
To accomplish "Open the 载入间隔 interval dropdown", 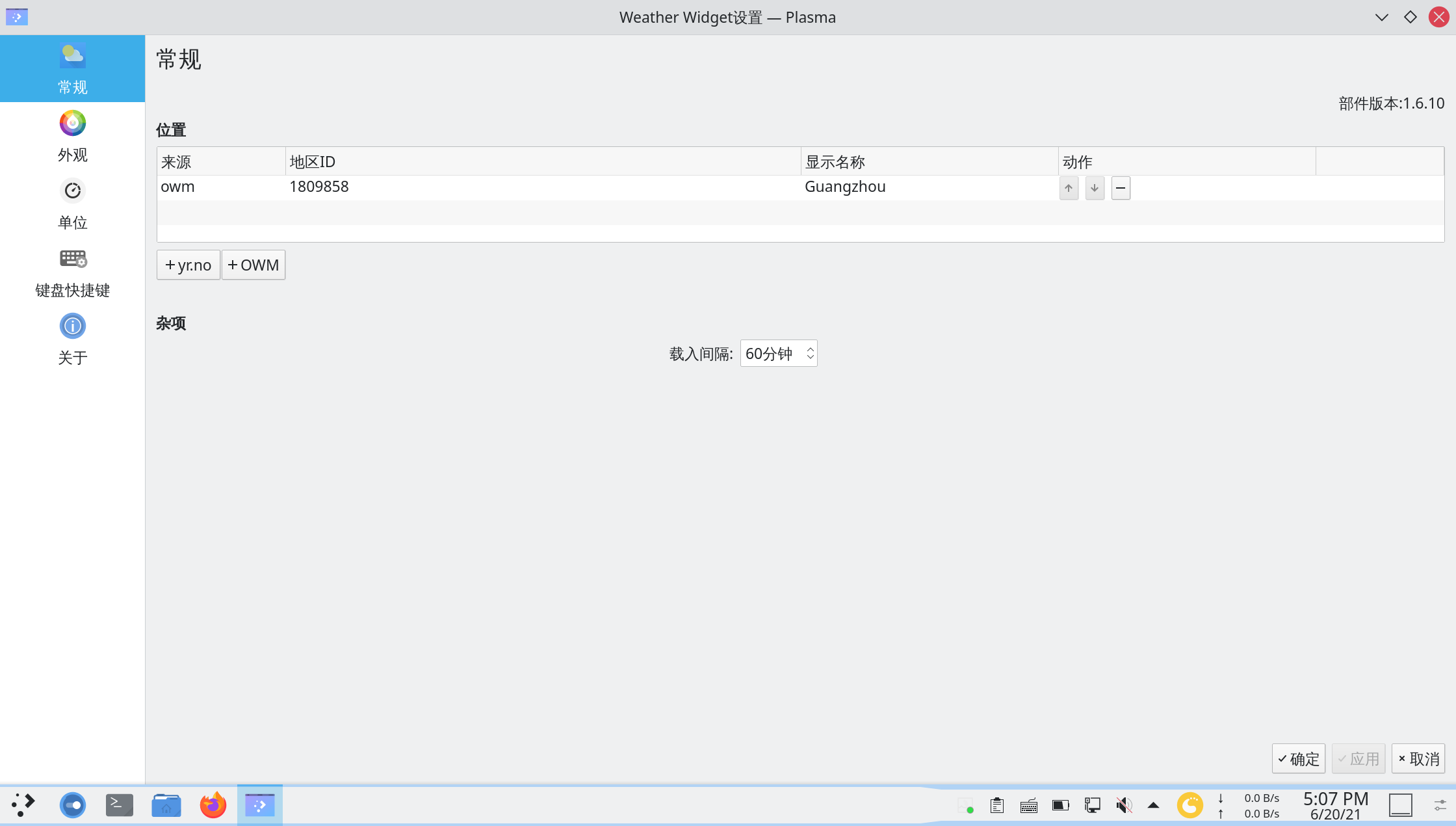I will 778,353.
